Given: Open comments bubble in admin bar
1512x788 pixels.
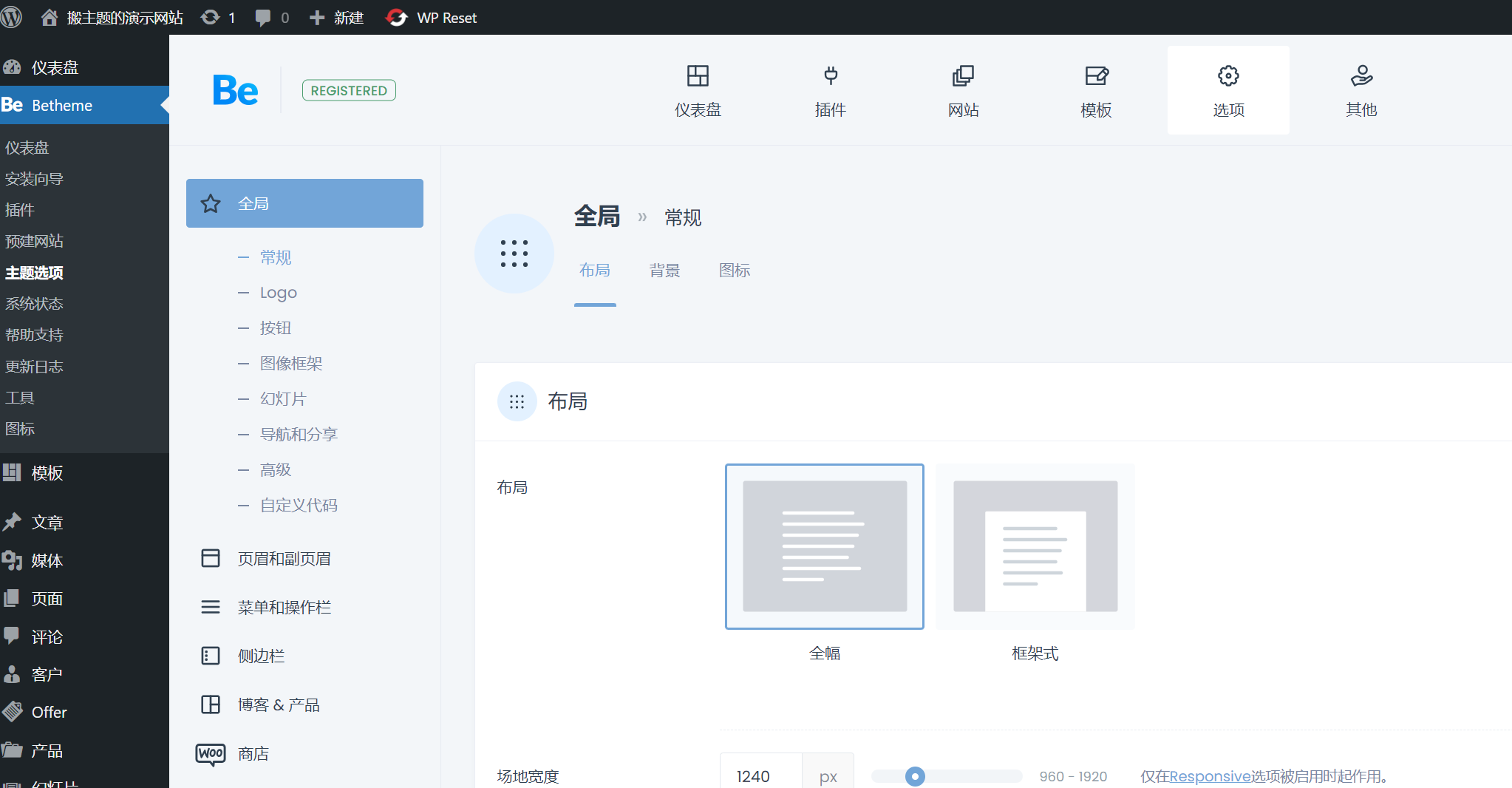Looking at the screenshot, I should pyautogui.click(x=262, y=18).
